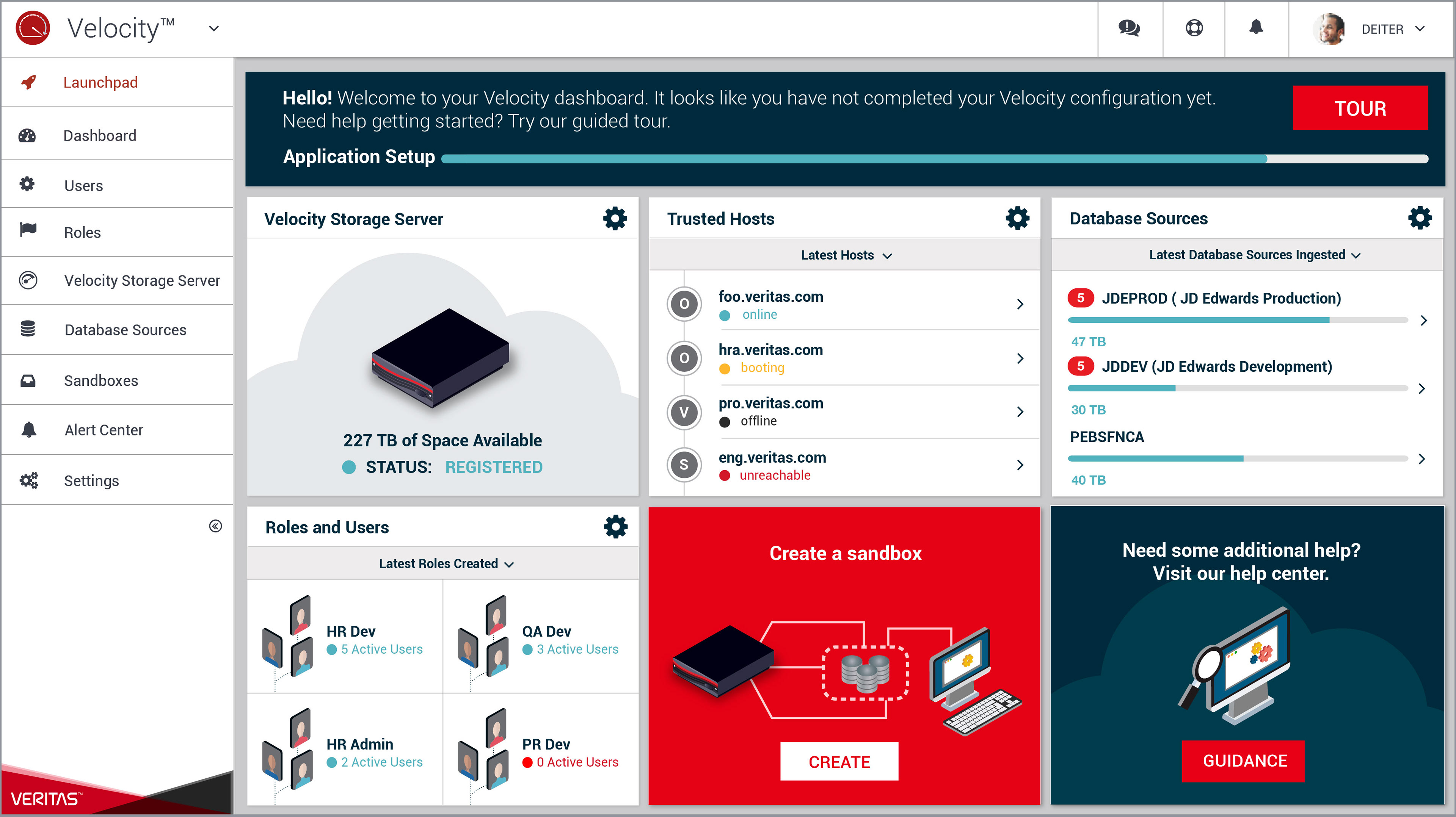Screen dimensions: 1456x817
Task: Click the Velocity speedometer logo
Action: pos(33,28)
